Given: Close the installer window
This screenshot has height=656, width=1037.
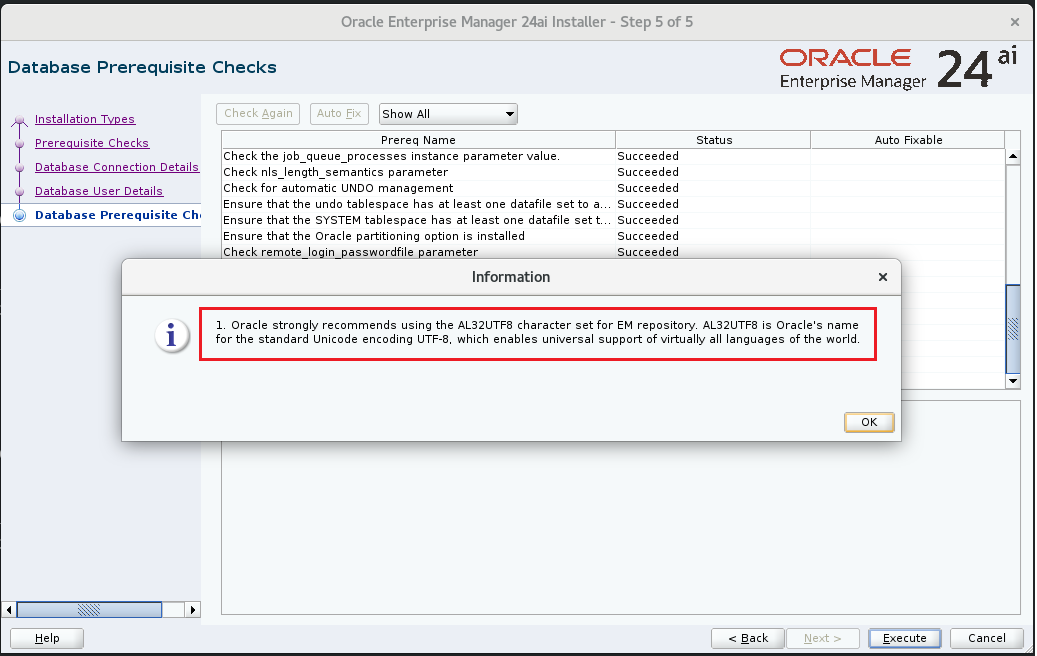Looking at the screenshot, I should coord(1015,22).
